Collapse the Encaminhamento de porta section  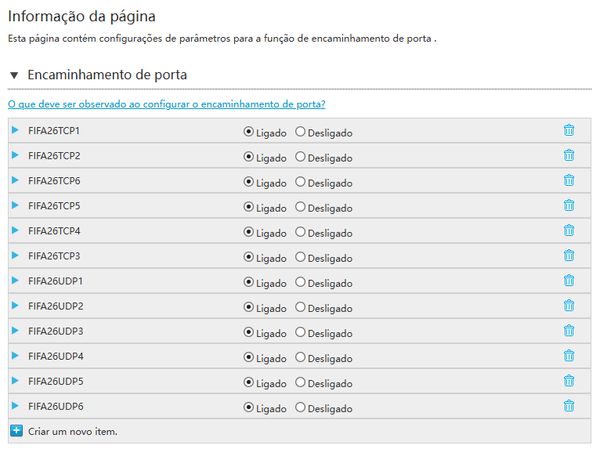click(14, 75)
